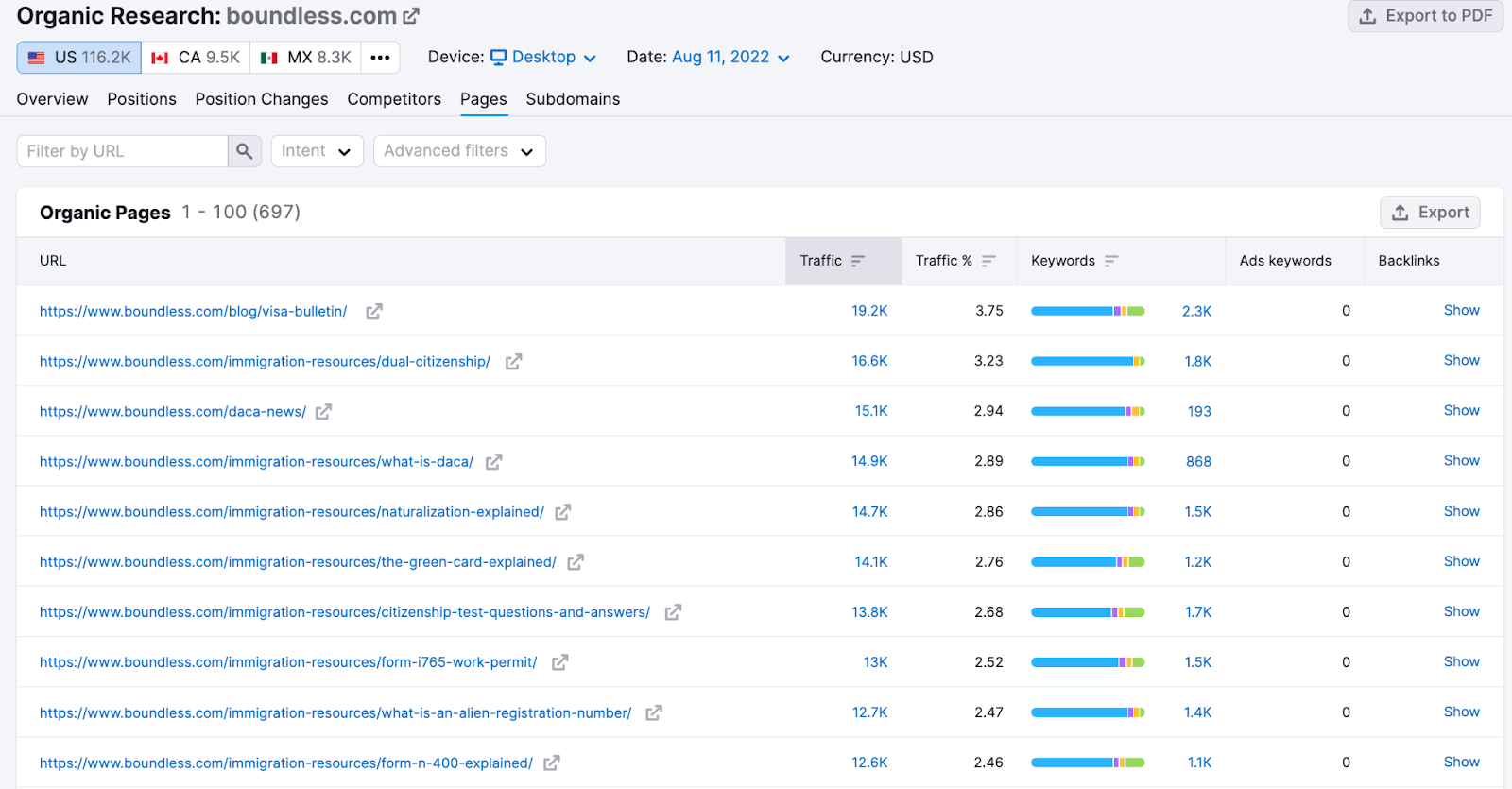Click 2.3K keywords value
This screenshot has height=789, width=1512.
(1196, 312)
